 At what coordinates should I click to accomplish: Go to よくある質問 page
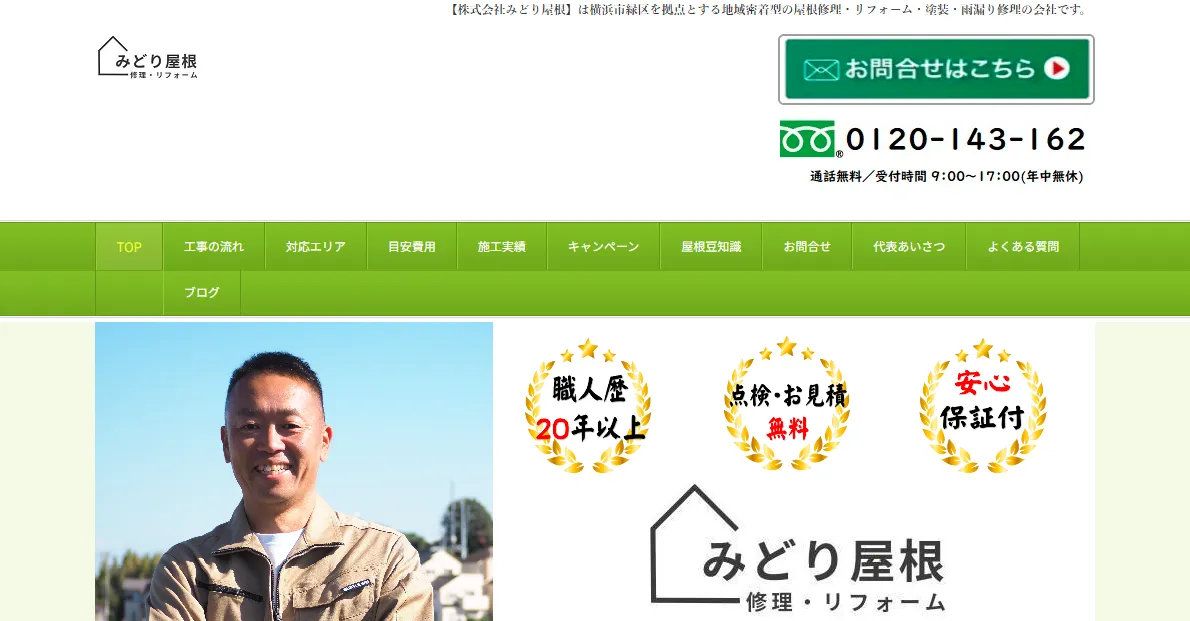1023,247
